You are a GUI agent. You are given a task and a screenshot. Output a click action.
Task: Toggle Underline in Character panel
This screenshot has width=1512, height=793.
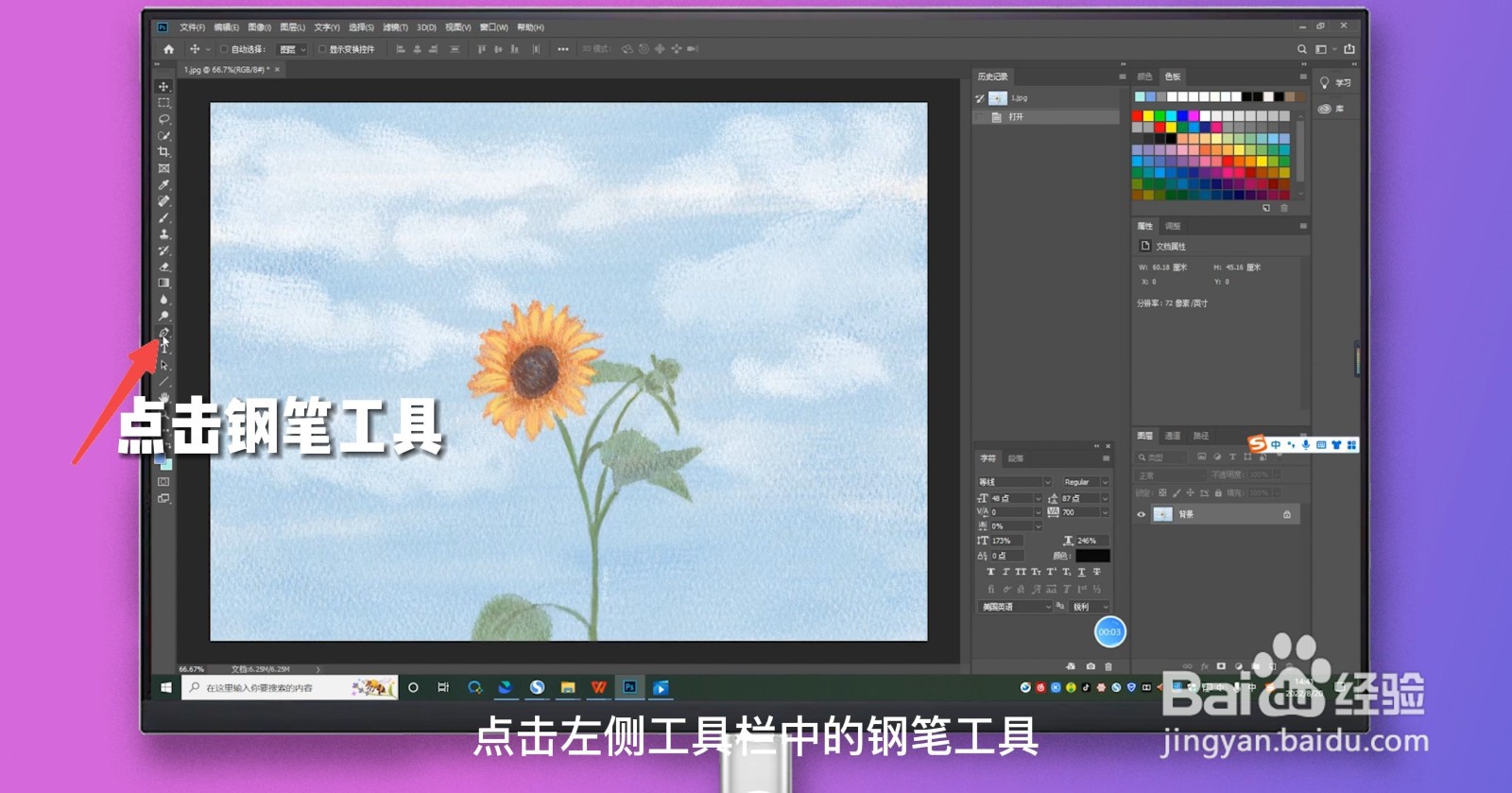(x=1082, y=572)
